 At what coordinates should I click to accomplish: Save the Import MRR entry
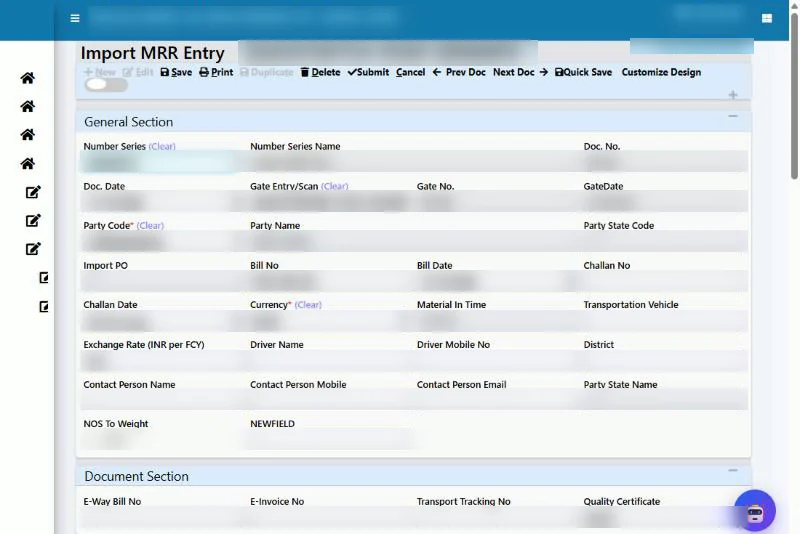pos(176,72)
